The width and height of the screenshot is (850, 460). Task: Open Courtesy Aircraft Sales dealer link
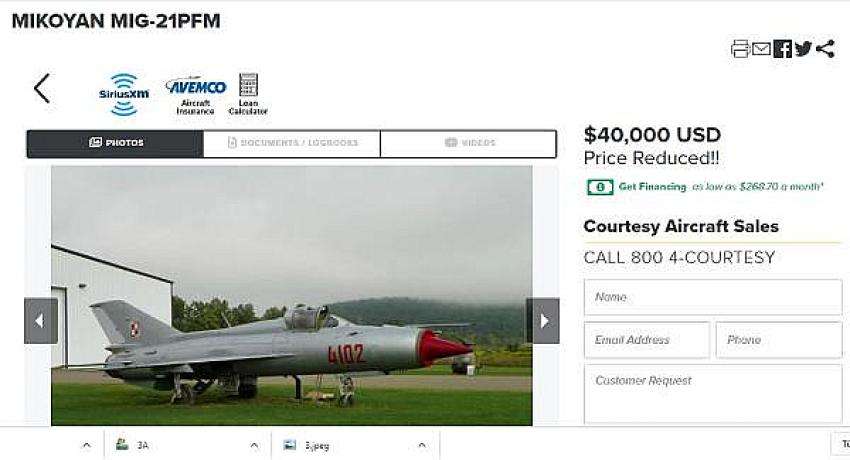(x=681, y=226)
